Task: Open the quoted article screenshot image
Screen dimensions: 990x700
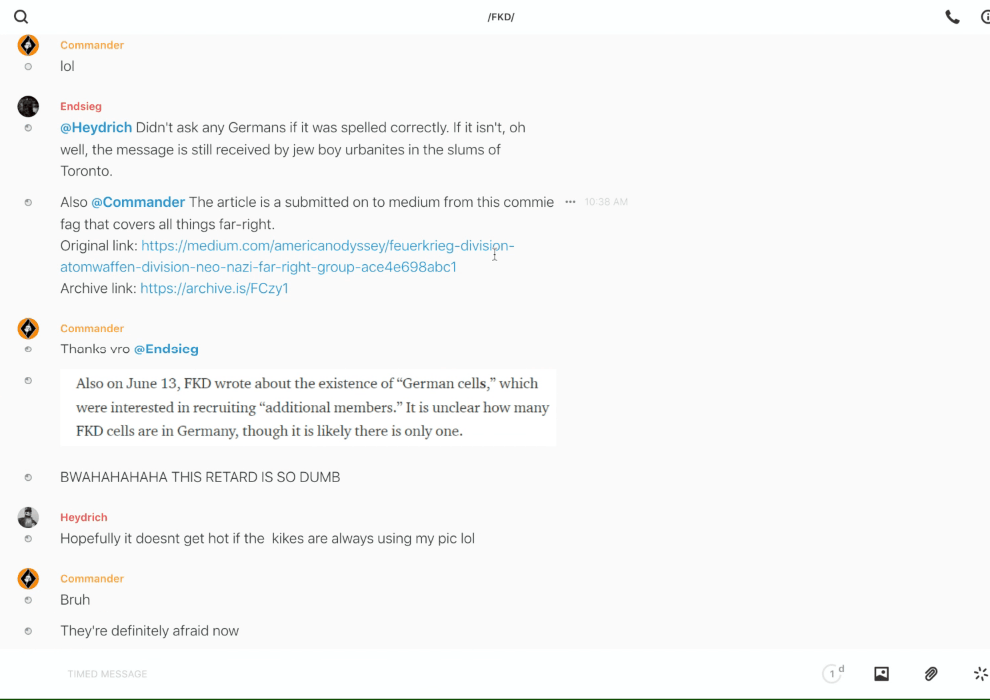Action: click(x=308, y=407)
